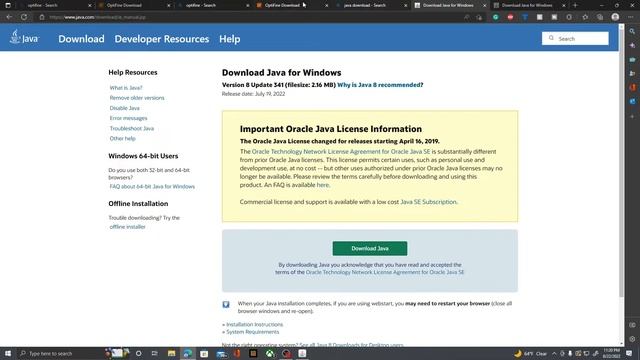The height and width of the screenshot is (360, 640).
Task: Open license agreement link in yellow box
Action: click(341, 151)
